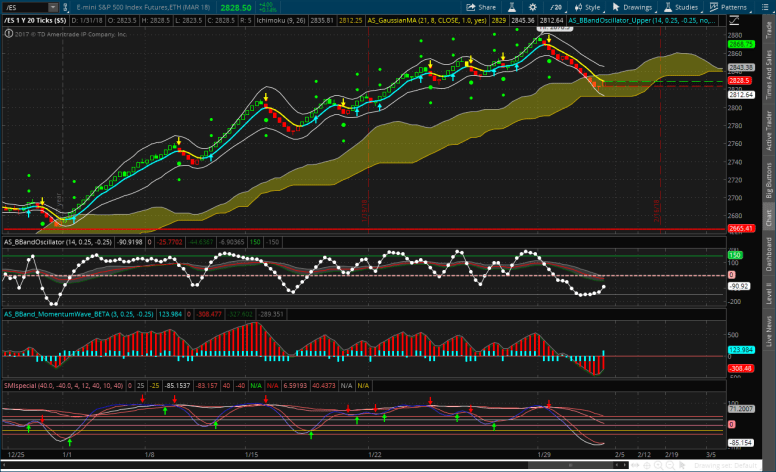The image size is (776, 472).
Task: Open the Live News sidebar tab
Action: 768,330
